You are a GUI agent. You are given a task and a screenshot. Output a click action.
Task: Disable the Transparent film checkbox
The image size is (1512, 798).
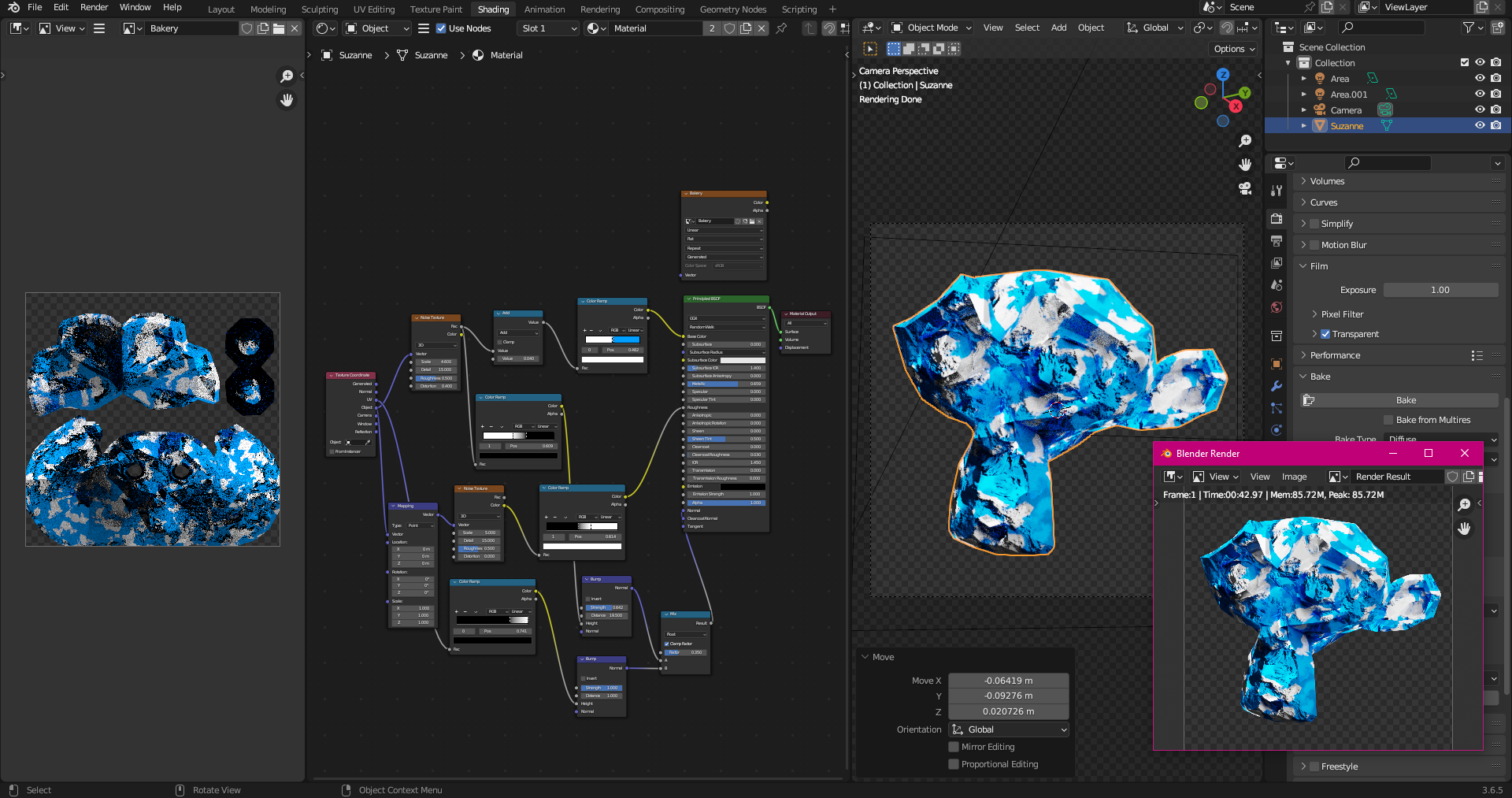pyautogui.click(x=1325, y=334)
